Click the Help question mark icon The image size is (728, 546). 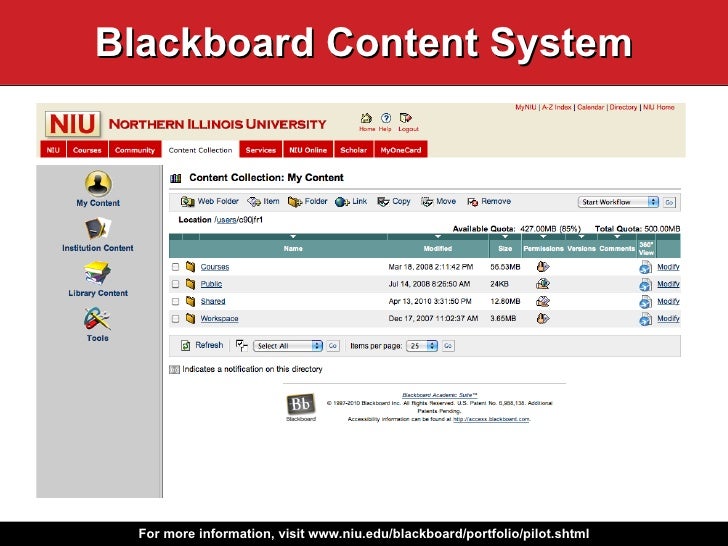tap(385, 118)
